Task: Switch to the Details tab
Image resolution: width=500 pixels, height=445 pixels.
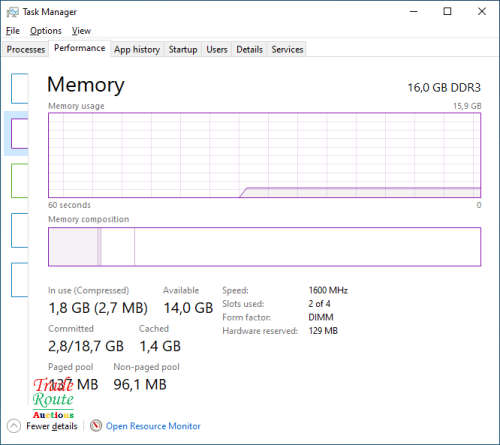Action: pyautogui.click(x=250, y=49)
